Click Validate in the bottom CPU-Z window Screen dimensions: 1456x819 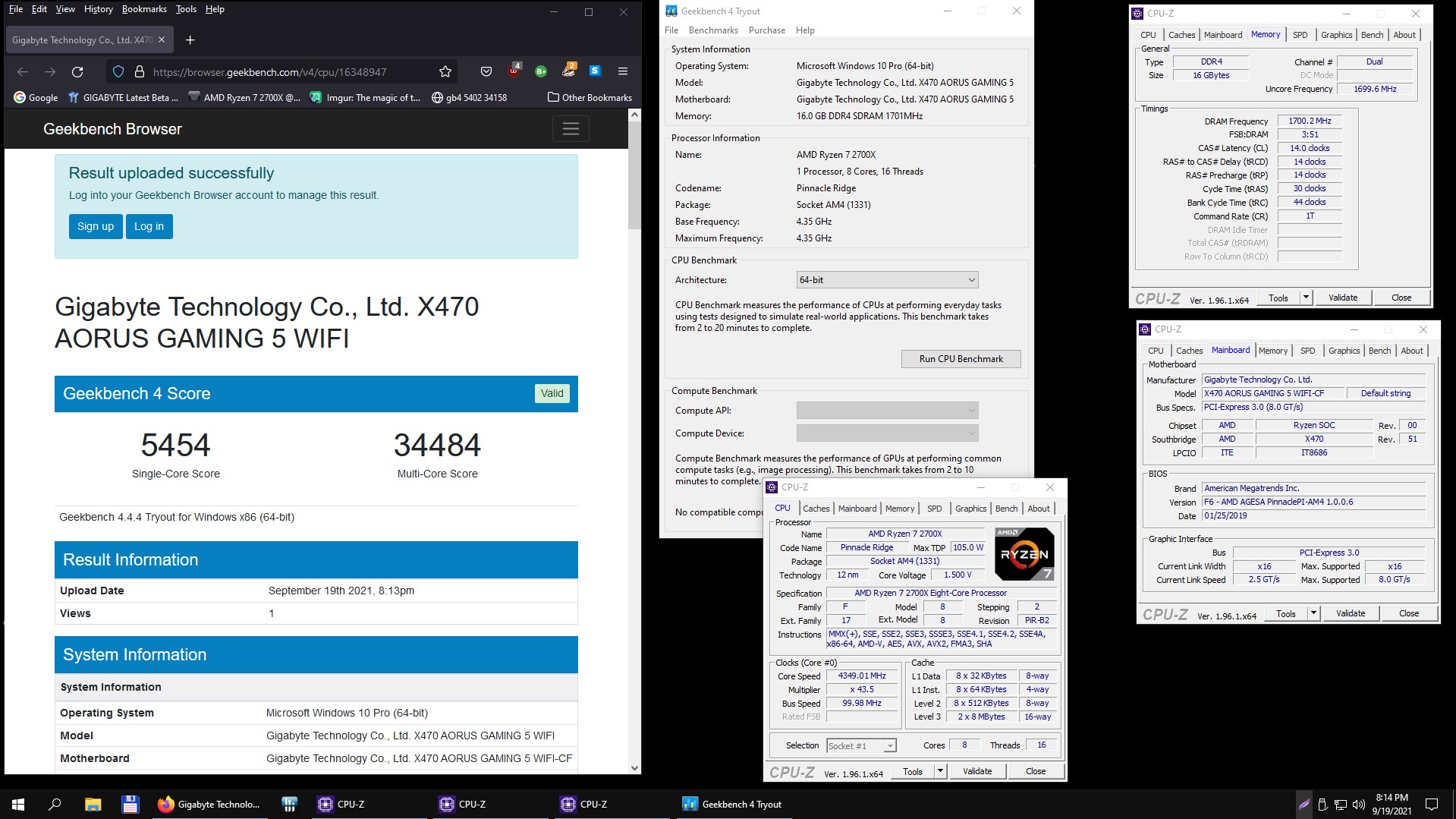click(x=977, y=771)
